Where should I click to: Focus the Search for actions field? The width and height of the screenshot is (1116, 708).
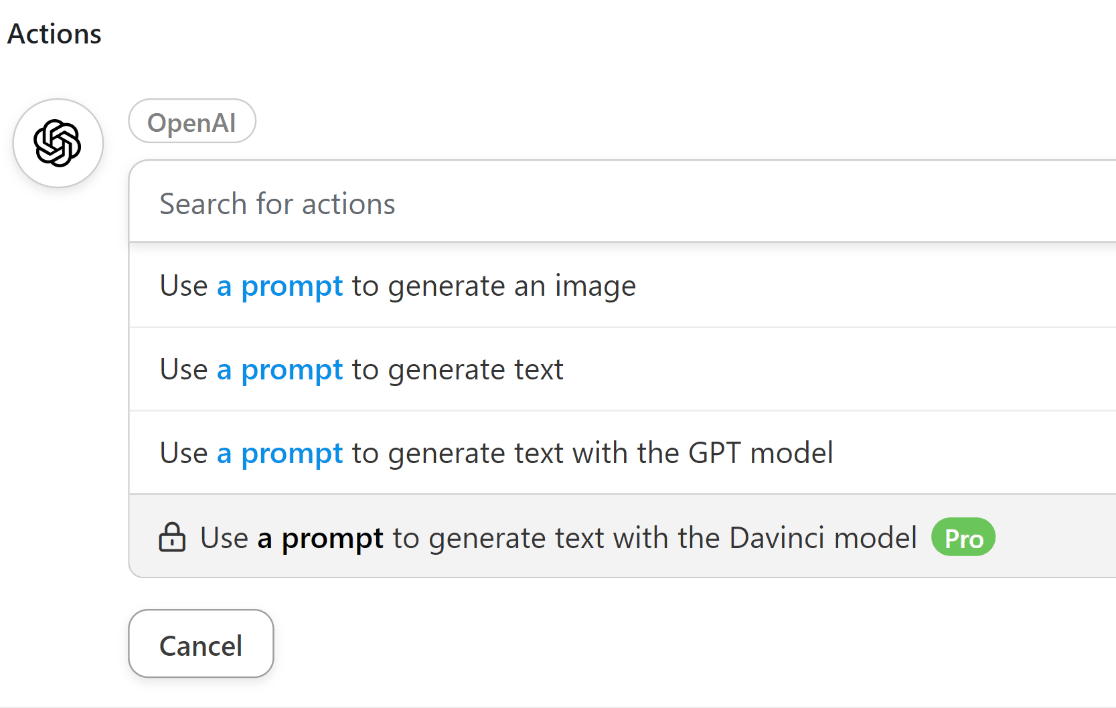point(620,204)
